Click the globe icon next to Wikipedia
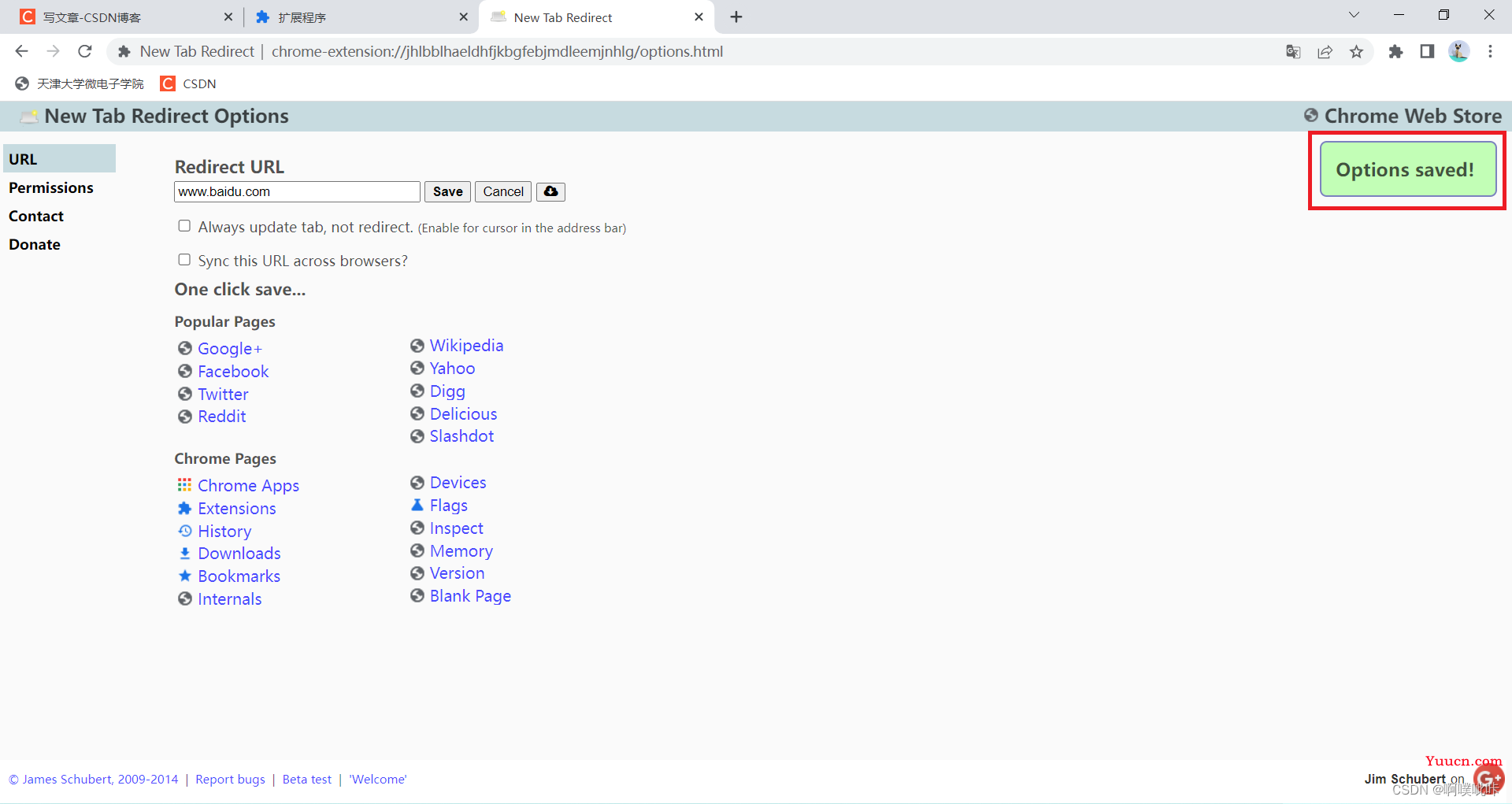Viewport: 1512px width, 804px height. point(417,345)
